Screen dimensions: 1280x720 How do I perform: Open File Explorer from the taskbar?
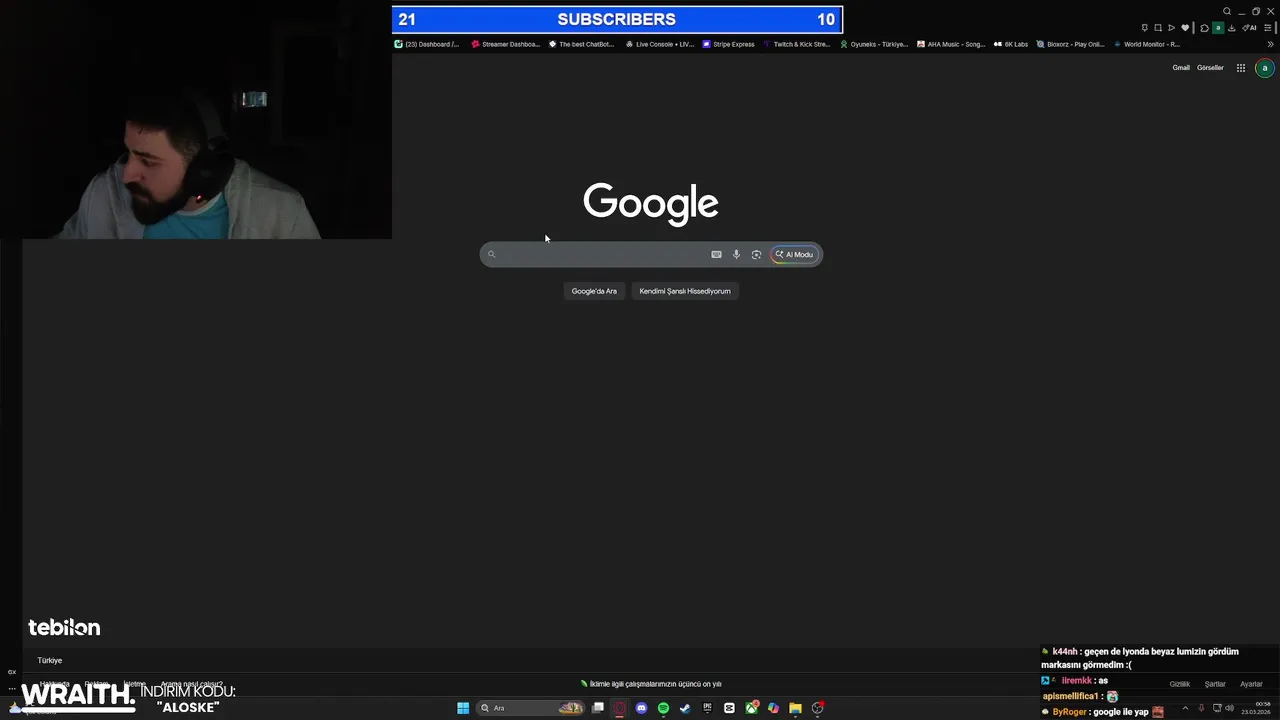pyautogui.click(x=795, y=708)
